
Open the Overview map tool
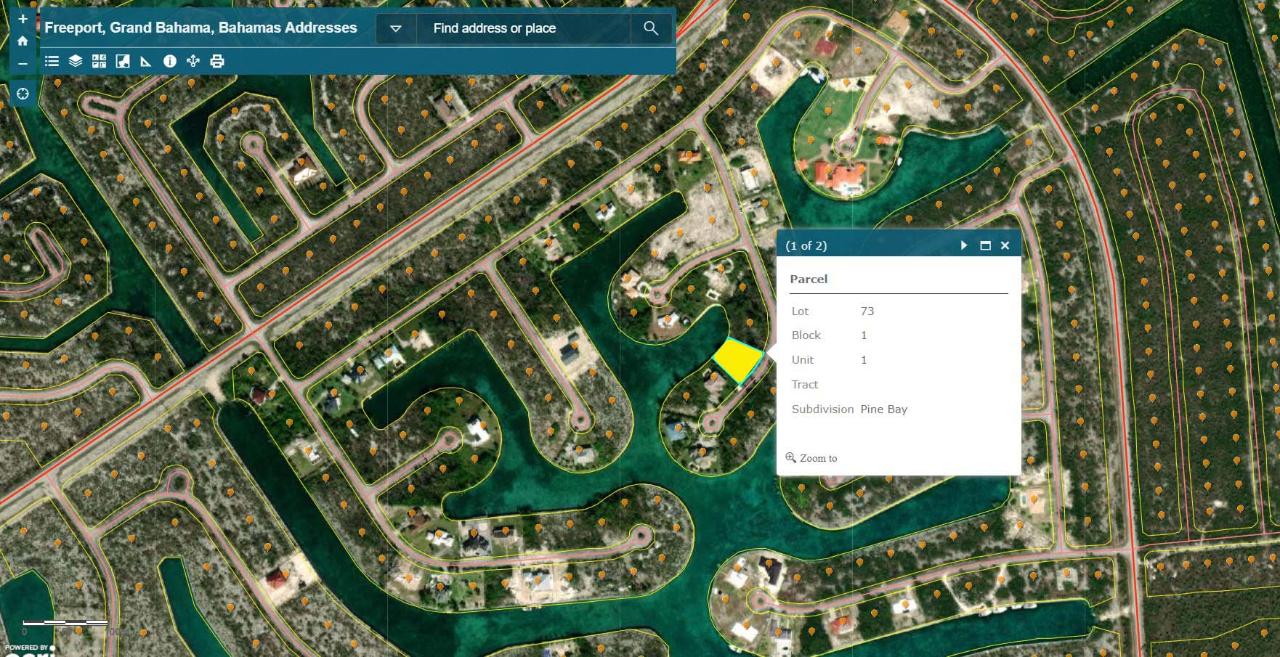click(123, 61)
